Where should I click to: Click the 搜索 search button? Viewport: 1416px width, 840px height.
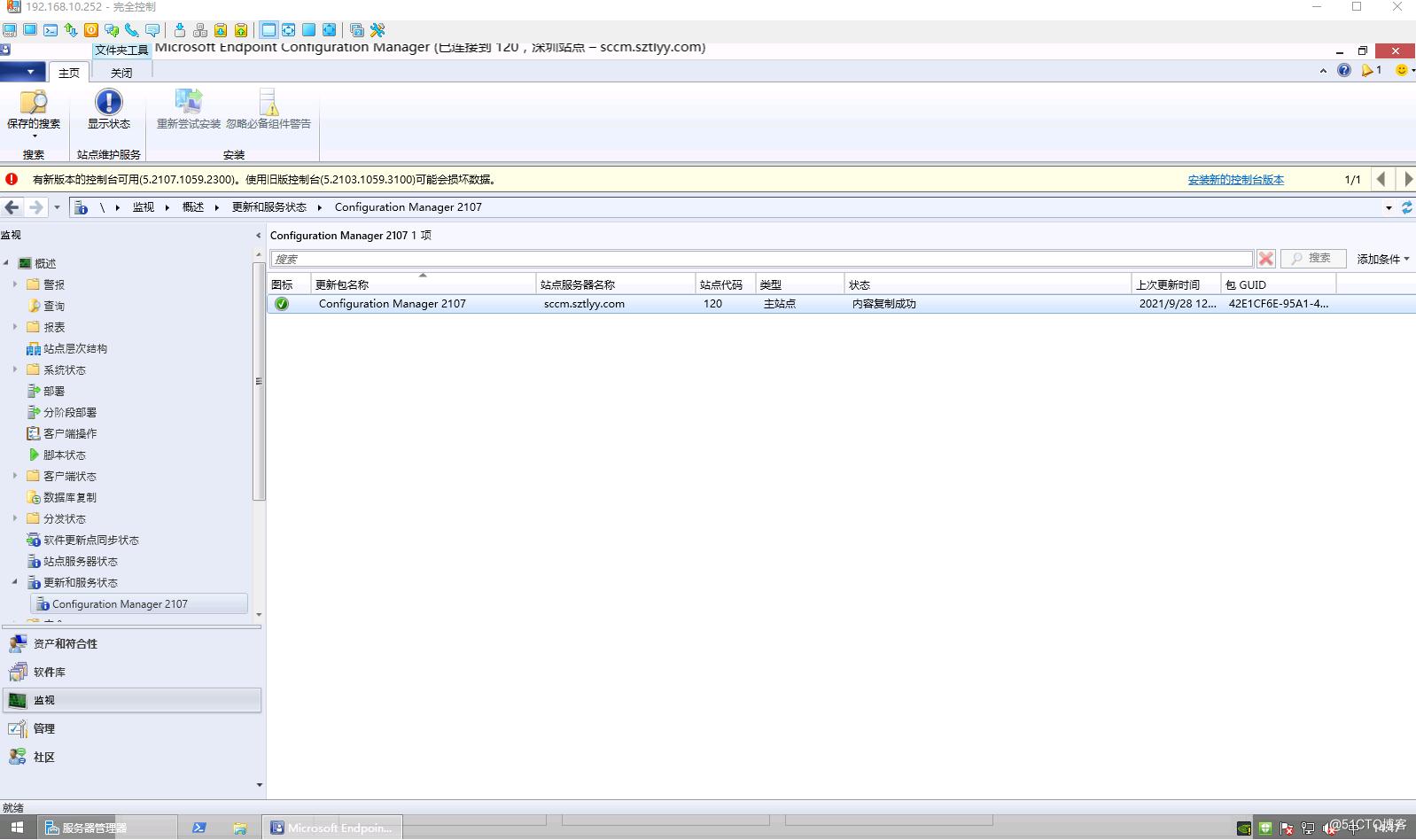click(x=1312, y=258)
